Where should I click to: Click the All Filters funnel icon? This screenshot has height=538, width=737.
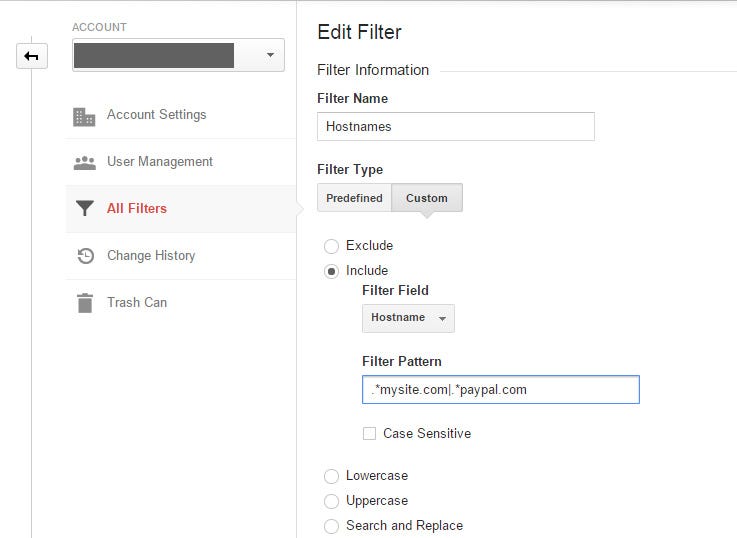pyautogui.click(x=85, y=209)
